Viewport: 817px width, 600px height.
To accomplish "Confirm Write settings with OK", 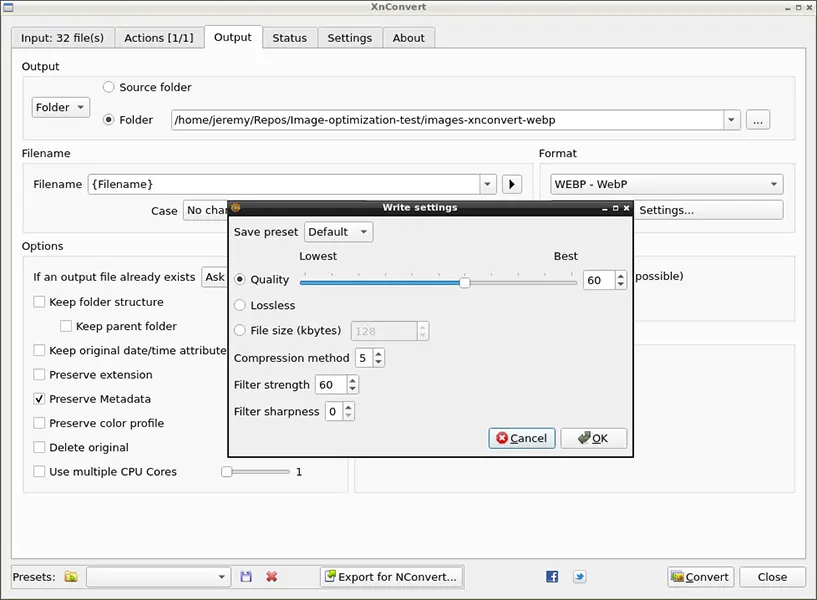I will click(x=593, y=438).
